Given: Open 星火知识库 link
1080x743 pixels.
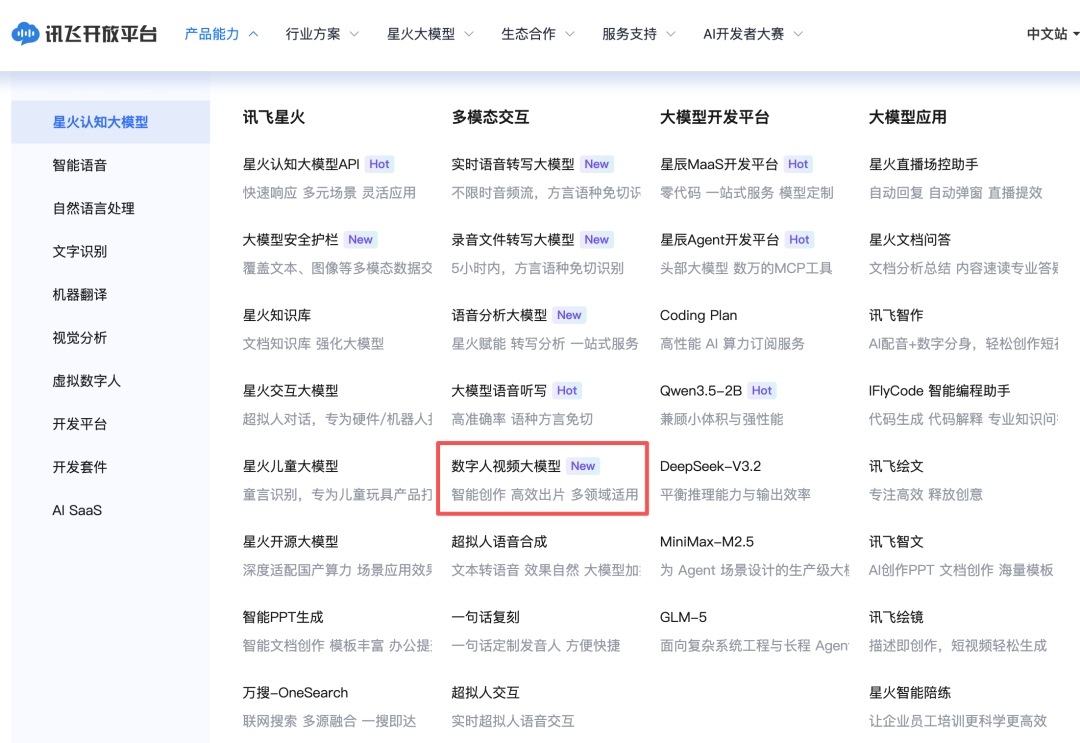Looking at the screenshot, I should click(276, 315).
